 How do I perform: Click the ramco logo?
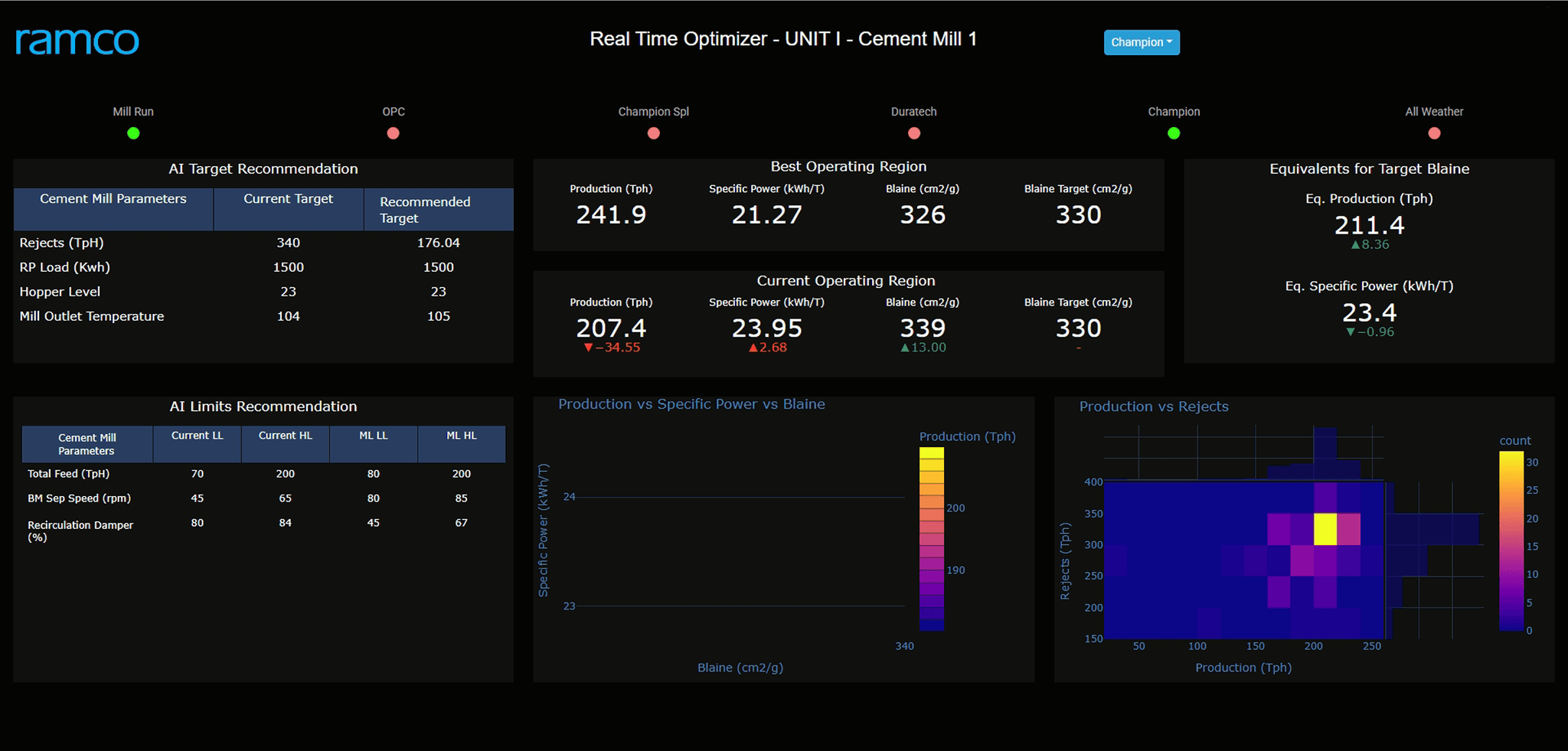(77, 40)
